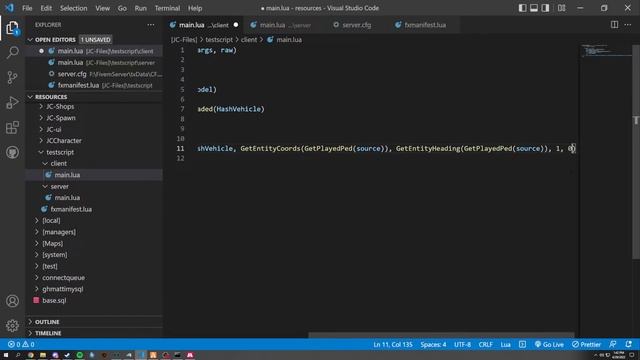Viewport: 640px width, 360px height.
Task: Expand the JCCharacter folder
Action: coord(64,140)
